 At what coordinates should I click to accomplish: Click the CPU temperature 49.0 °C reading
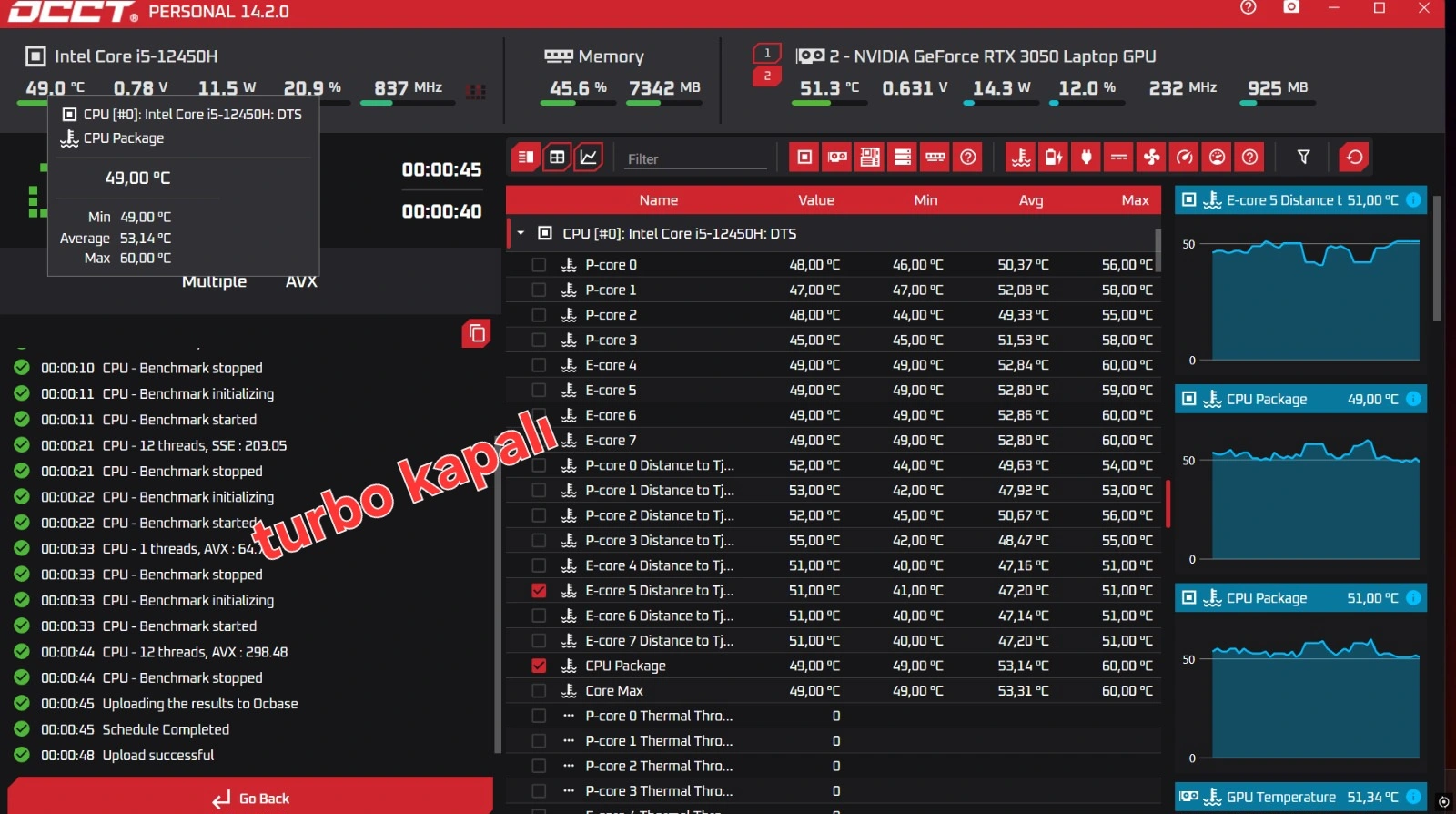[55, 88]
